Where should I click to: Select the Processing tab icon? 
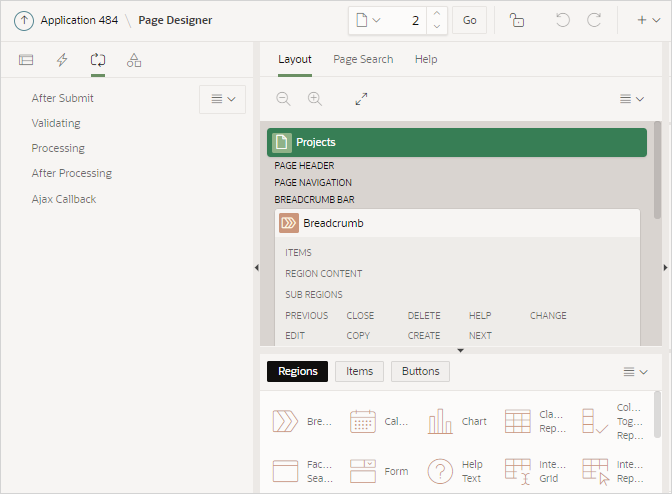click(x=98, y=60)
